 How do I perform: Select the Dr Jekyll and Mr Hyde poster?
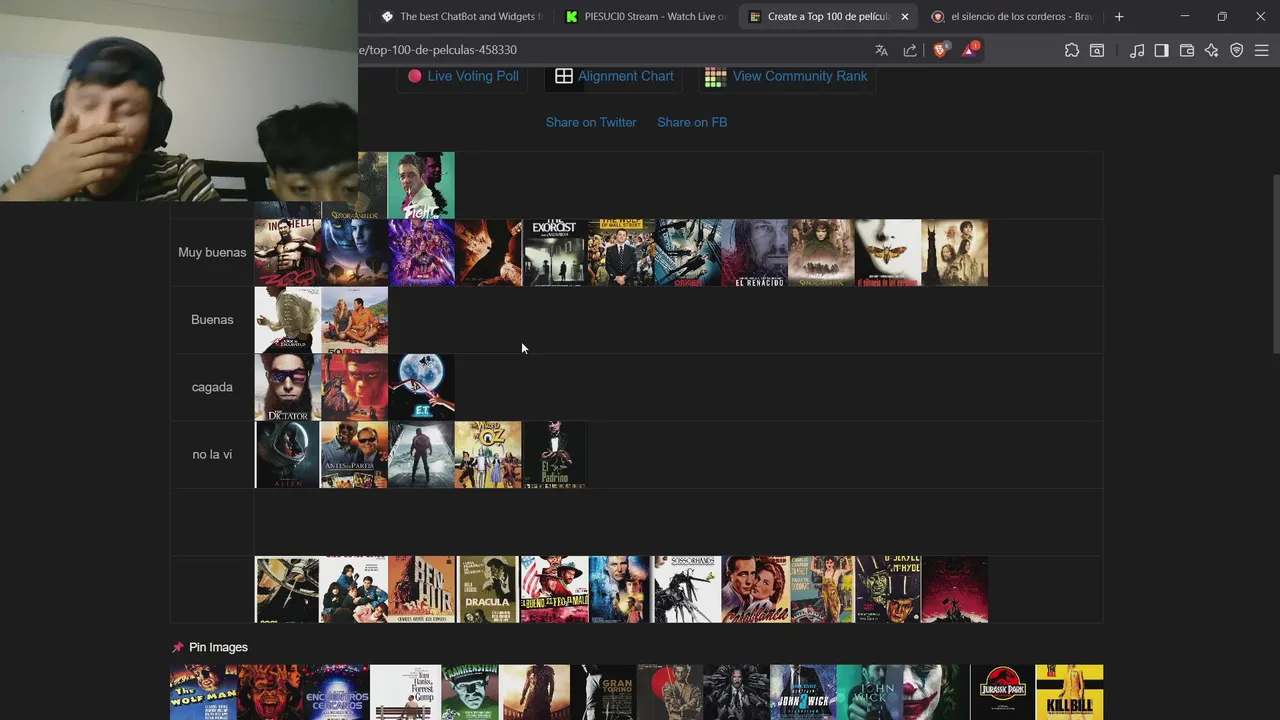coord(888,590)
